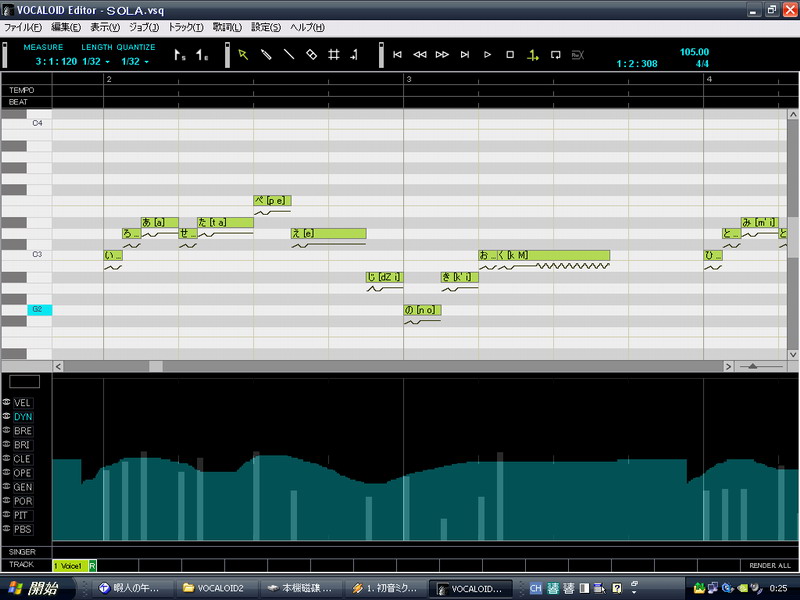The width and height of the screenshot is (800, 600).
Task: Open the language bar help icon
Action: click(x=617, y=588)
